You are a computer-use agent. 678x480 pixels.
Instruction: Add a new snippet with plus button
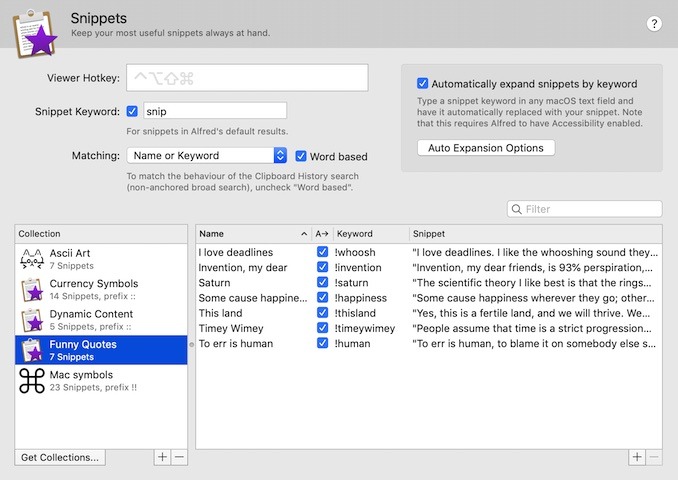[637, 457]
